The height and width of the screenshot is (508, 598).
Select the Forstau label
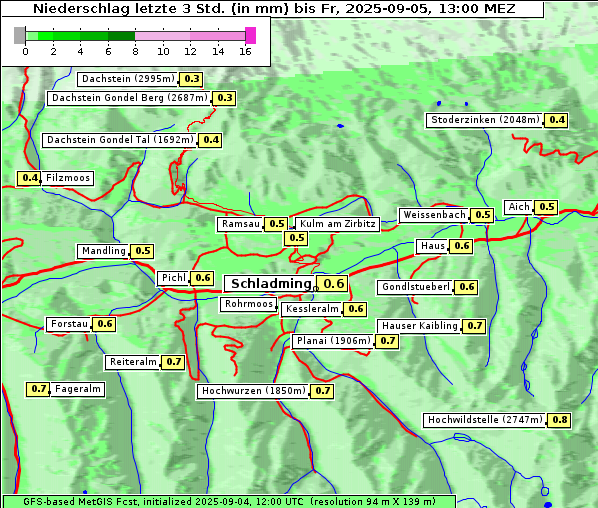click(x=69, y=324)
